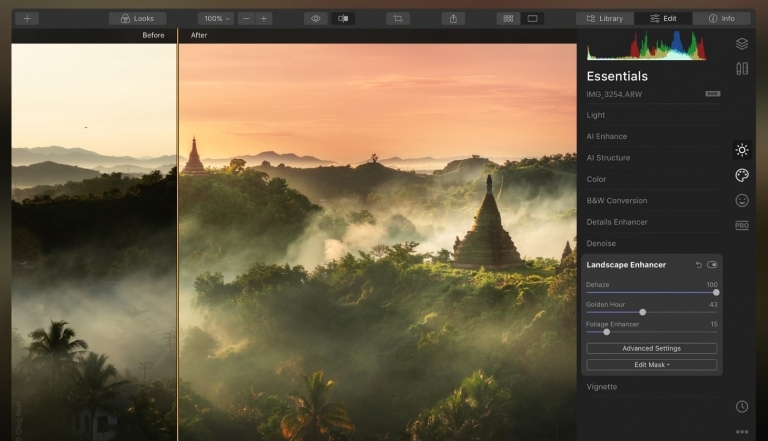
Task: Click the share export icon
Action: (453, 18)
